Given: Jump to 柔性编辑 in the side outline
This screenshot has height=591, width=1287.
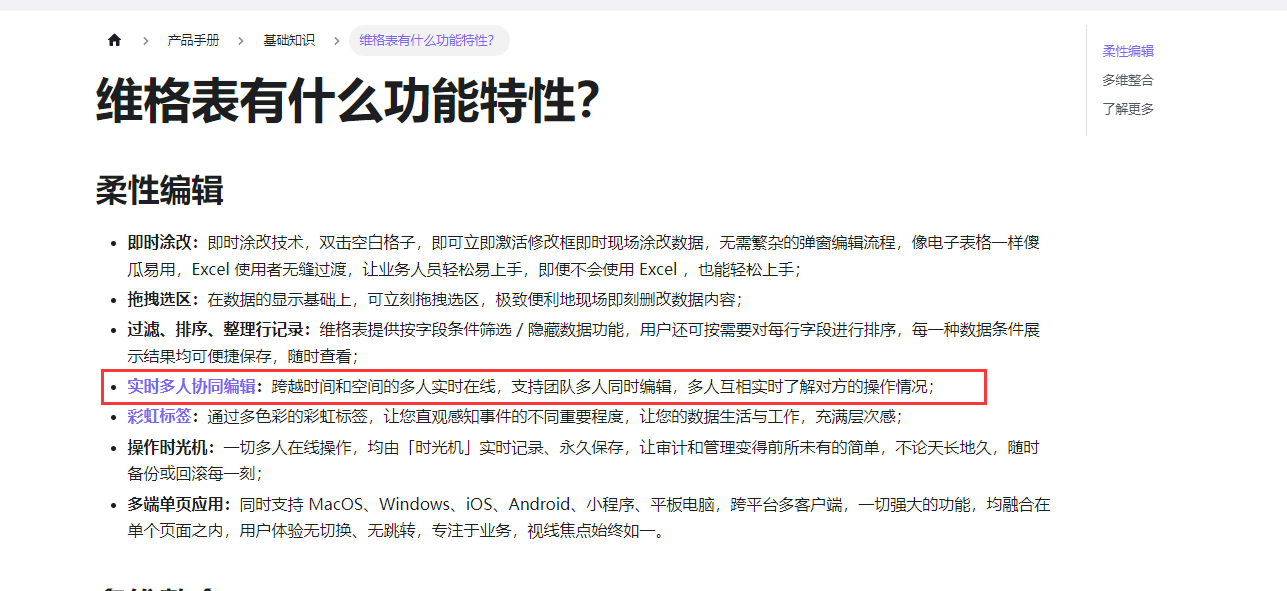Looking at the screenshot, I should click(1128, 51).
